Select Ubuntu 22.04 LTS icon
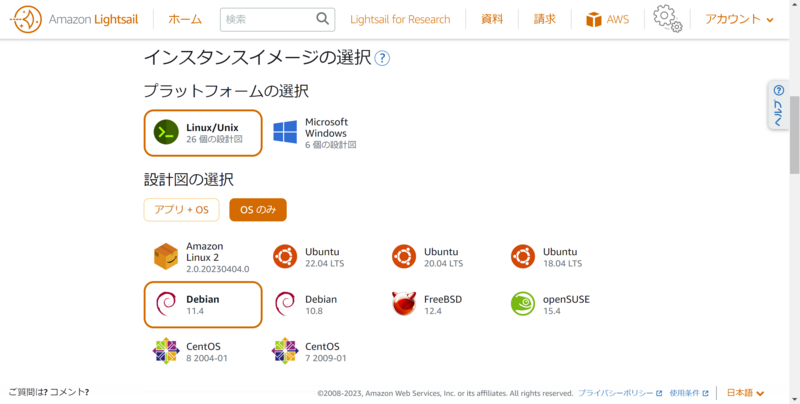800x404 pixels. 285,257
